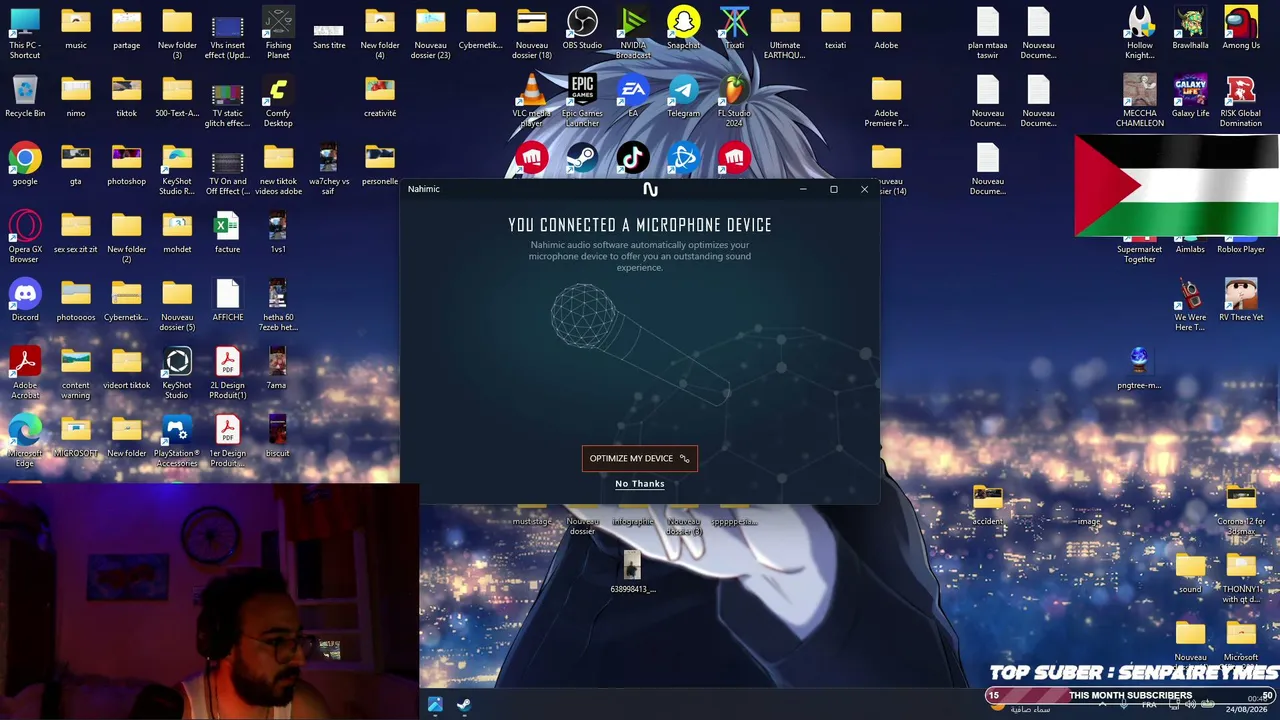Click the RV There Yet game icon

click(1241, 300)
